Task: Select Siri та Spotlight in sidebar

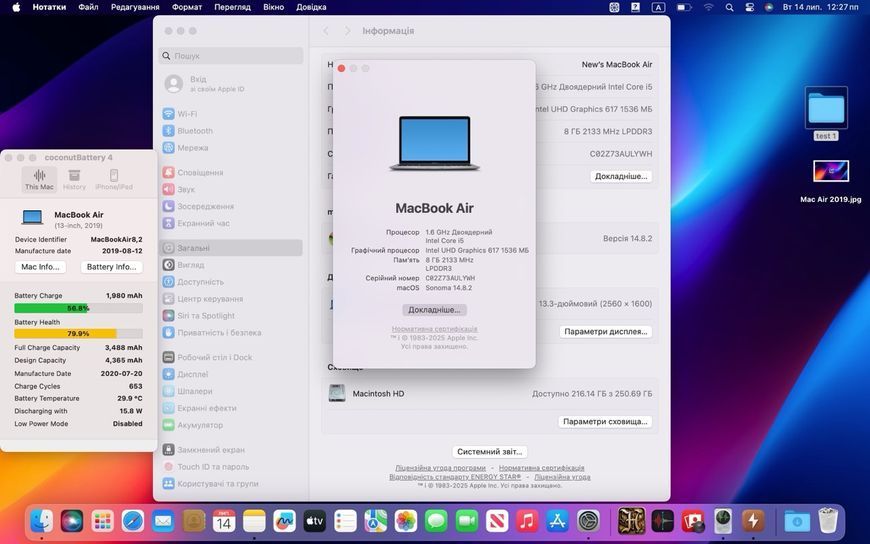Action: point(231,315)
